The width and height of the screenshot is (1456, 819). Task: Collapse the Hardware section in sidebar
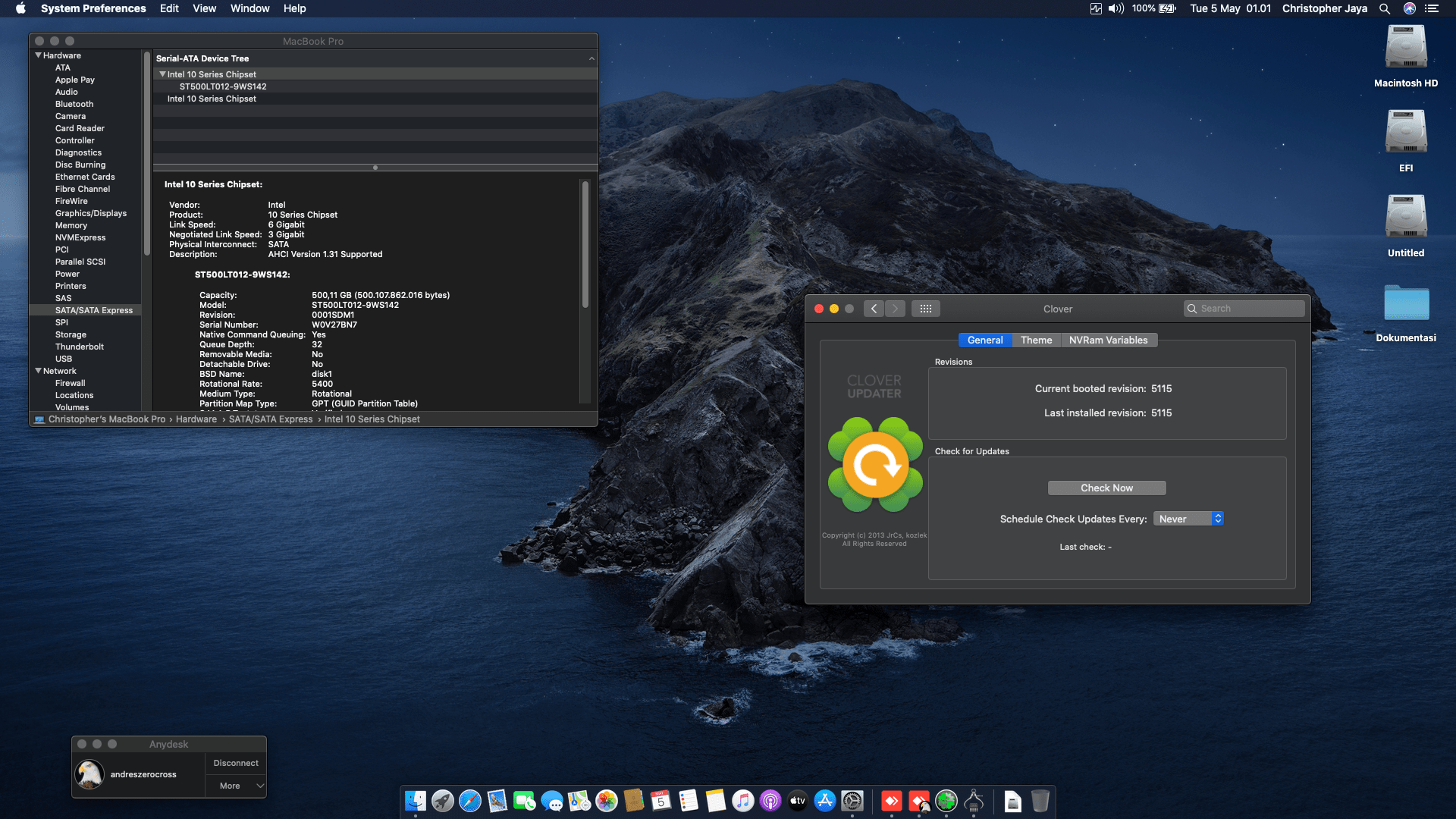pyautogui.click(x=38, y=55)
